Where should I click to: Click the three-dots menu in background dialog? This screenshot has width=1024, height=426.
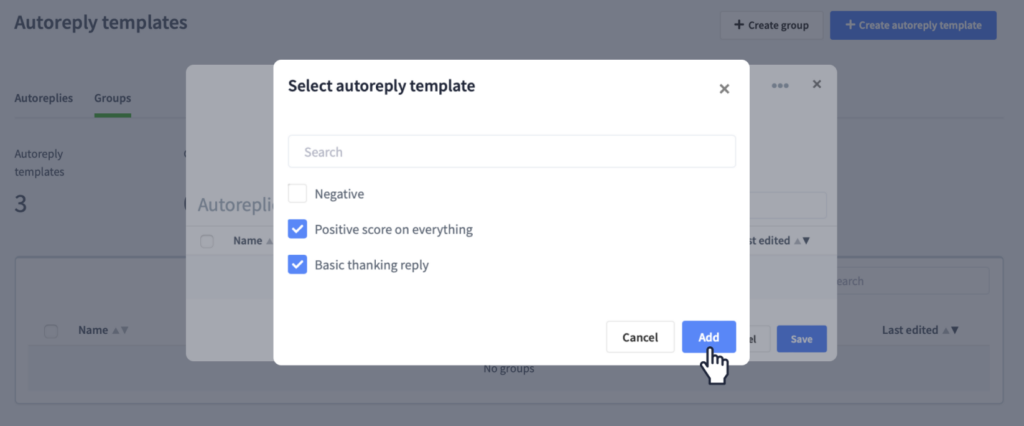[780, 86]
